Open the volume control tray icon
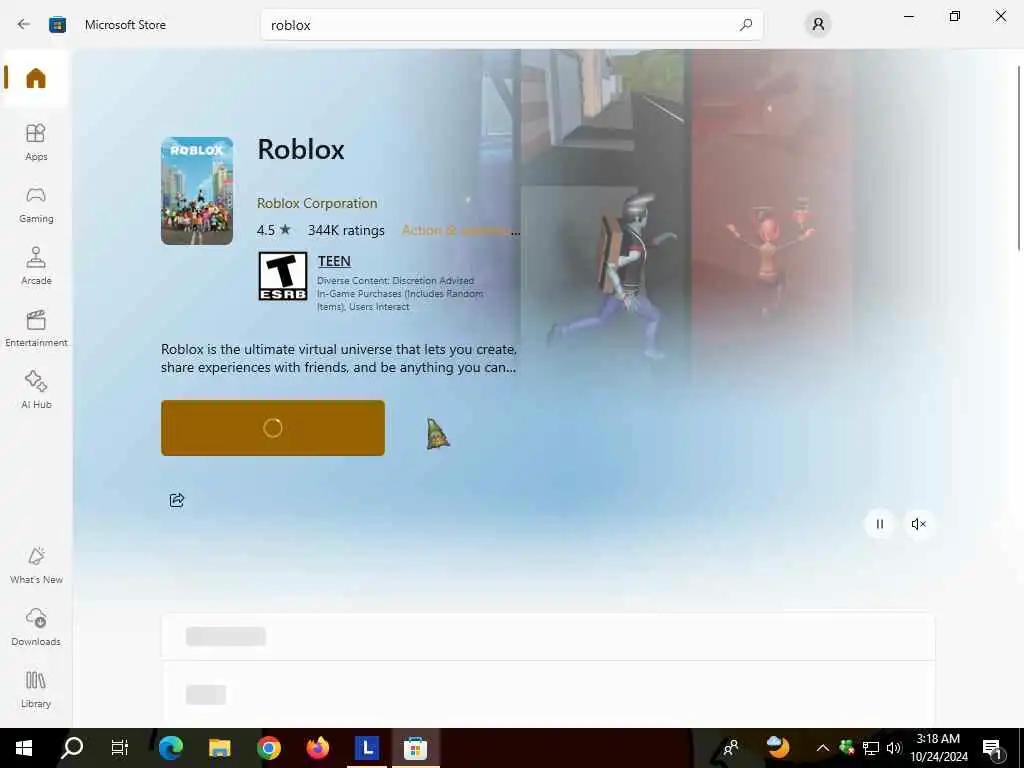Viewport: 1024px width, 768px height. pos(893,748)
